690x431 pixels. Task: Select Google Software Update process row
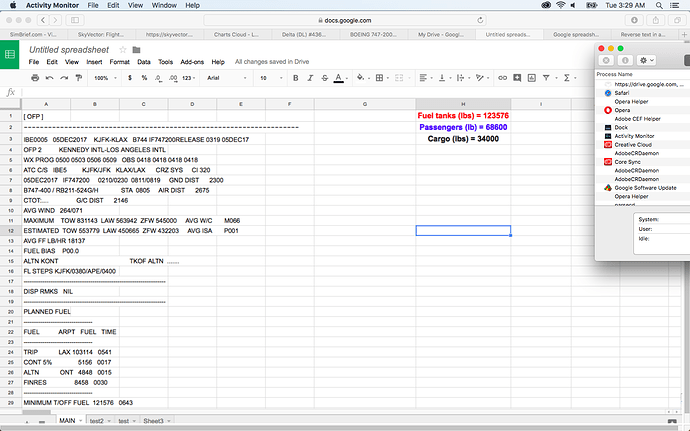642,188
